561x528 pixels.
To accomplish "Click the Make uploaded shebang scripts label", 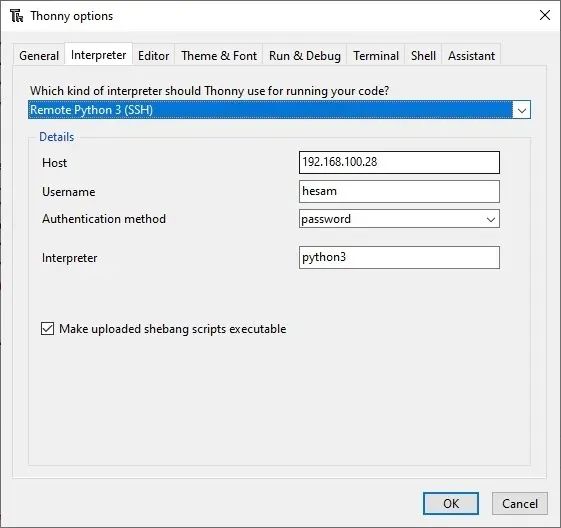I will tap(172, 329).
